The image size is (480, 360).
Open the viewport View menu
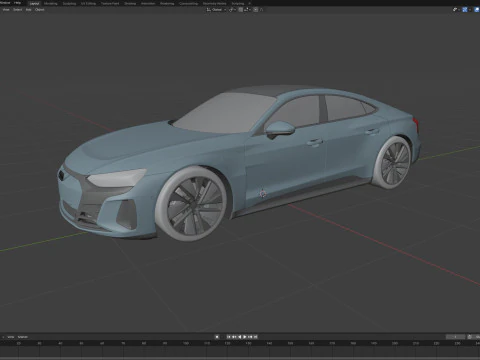click(x=6, y=10)
